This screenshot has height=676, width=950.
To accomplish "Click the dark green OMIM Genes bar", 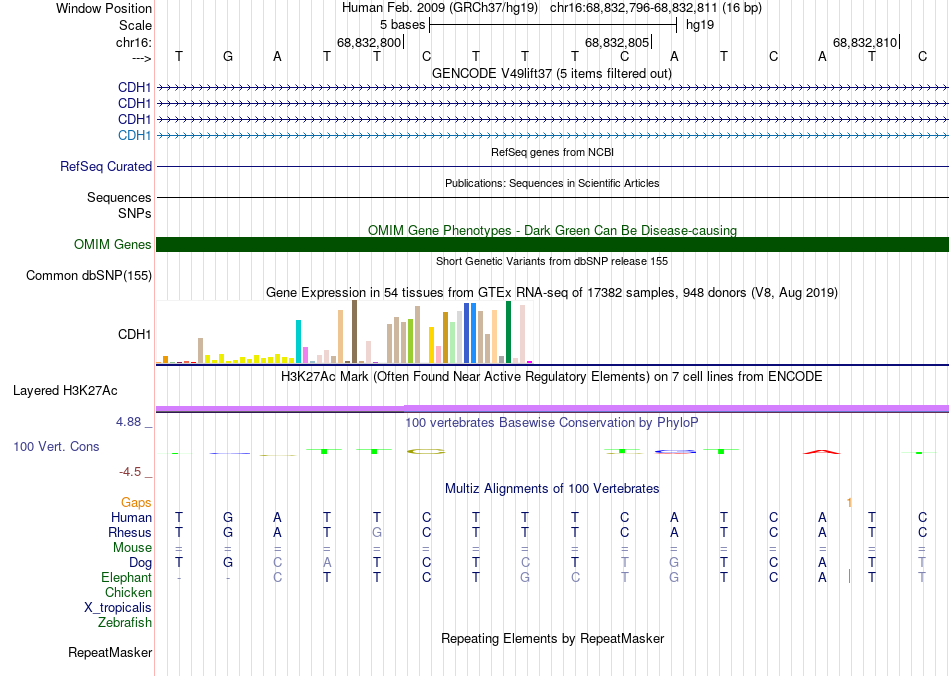I will tap(552, 244).
